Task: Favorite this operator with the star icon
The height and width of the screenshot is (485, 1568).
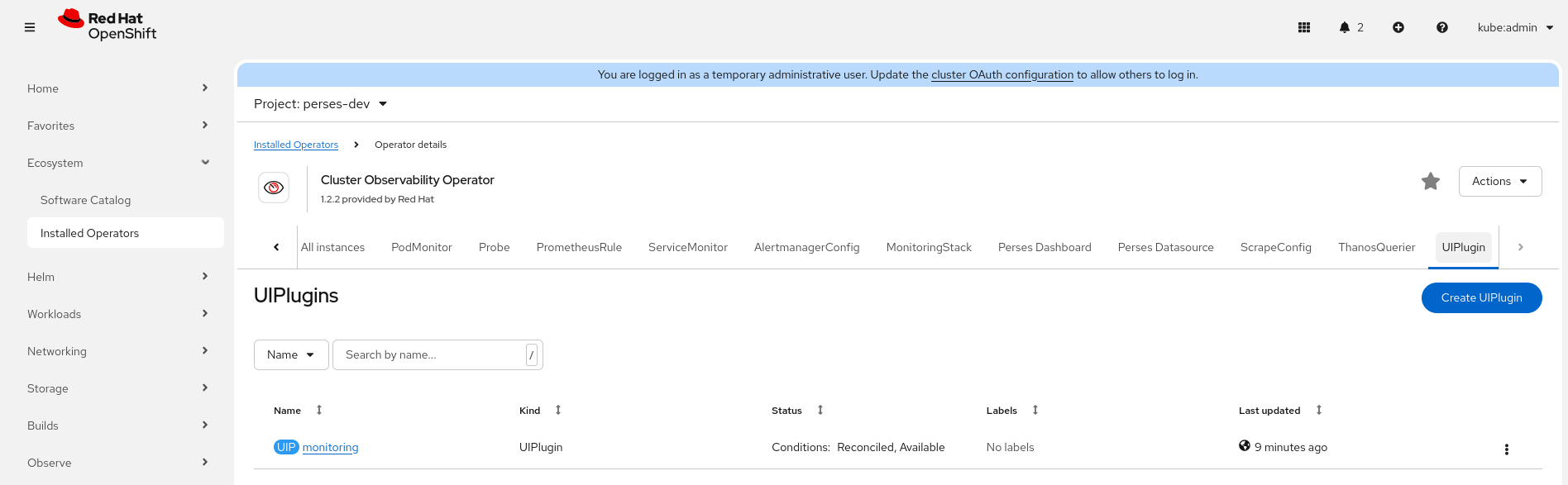Action: pyautogui.click(x=1431, y=181)
